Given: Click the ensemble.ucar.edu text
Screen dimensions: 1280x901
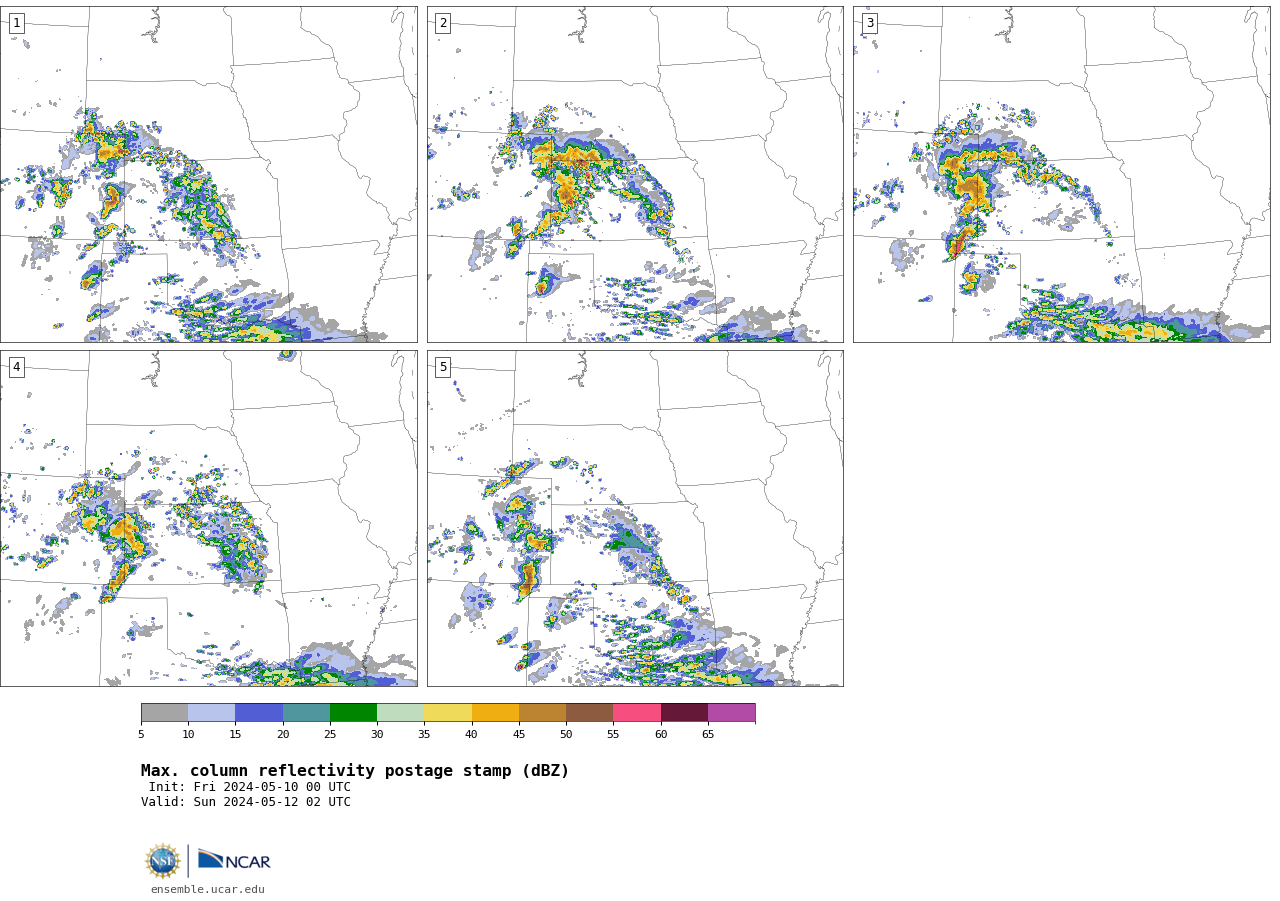Looking at the screenshot, I should coord(208,889).
